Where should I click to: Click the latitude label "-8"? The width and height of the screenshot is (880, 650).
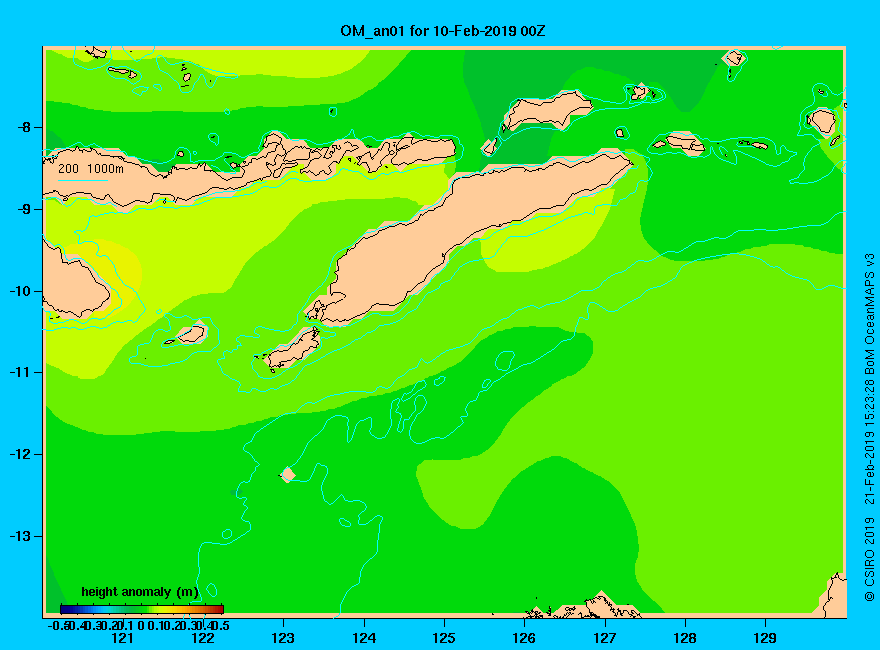pyautogui.click(x=24, y=127)
